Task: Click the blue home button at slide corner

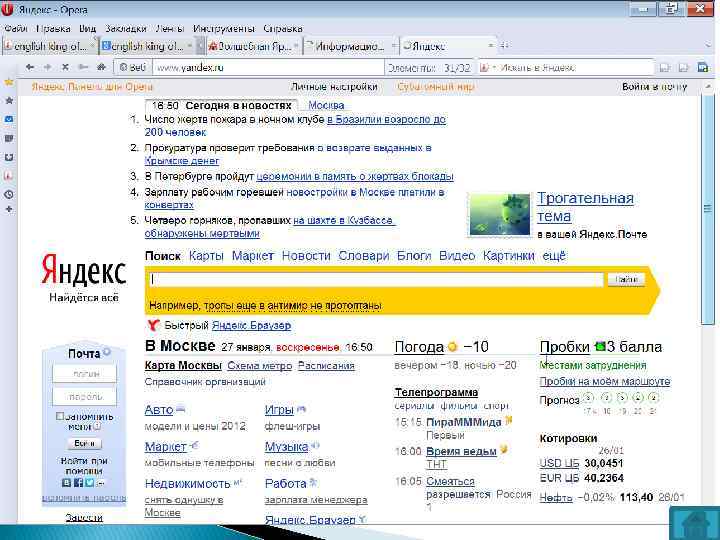Action: coord(695,524)
